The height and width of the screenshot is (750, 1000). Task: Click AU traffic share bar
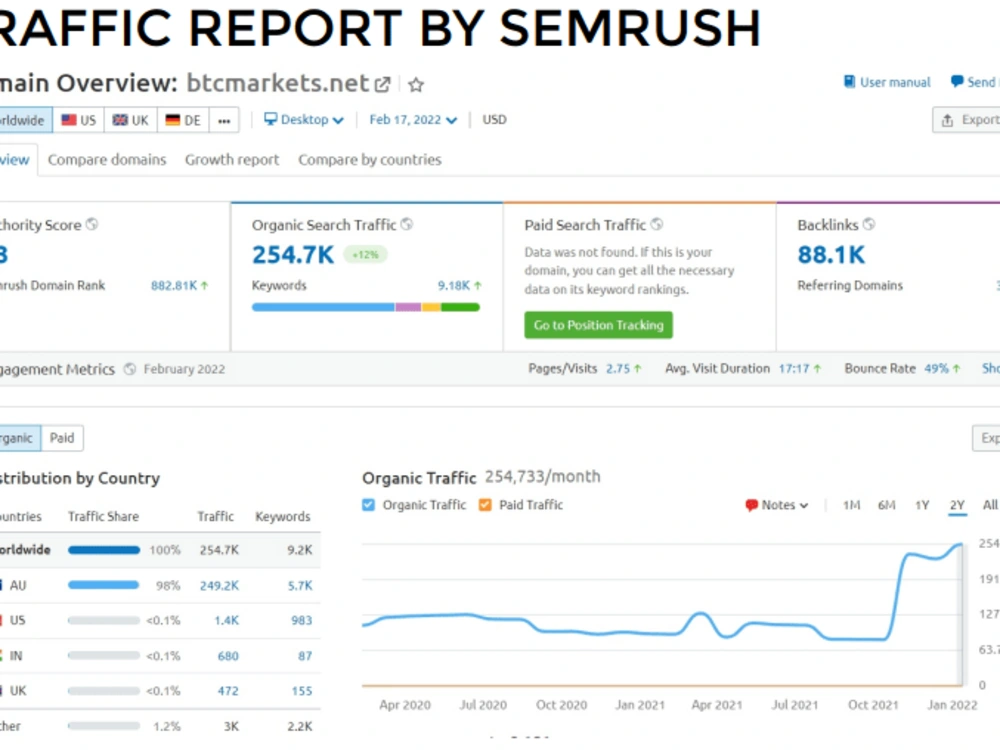pyautogui.click(x=103, y=585)
